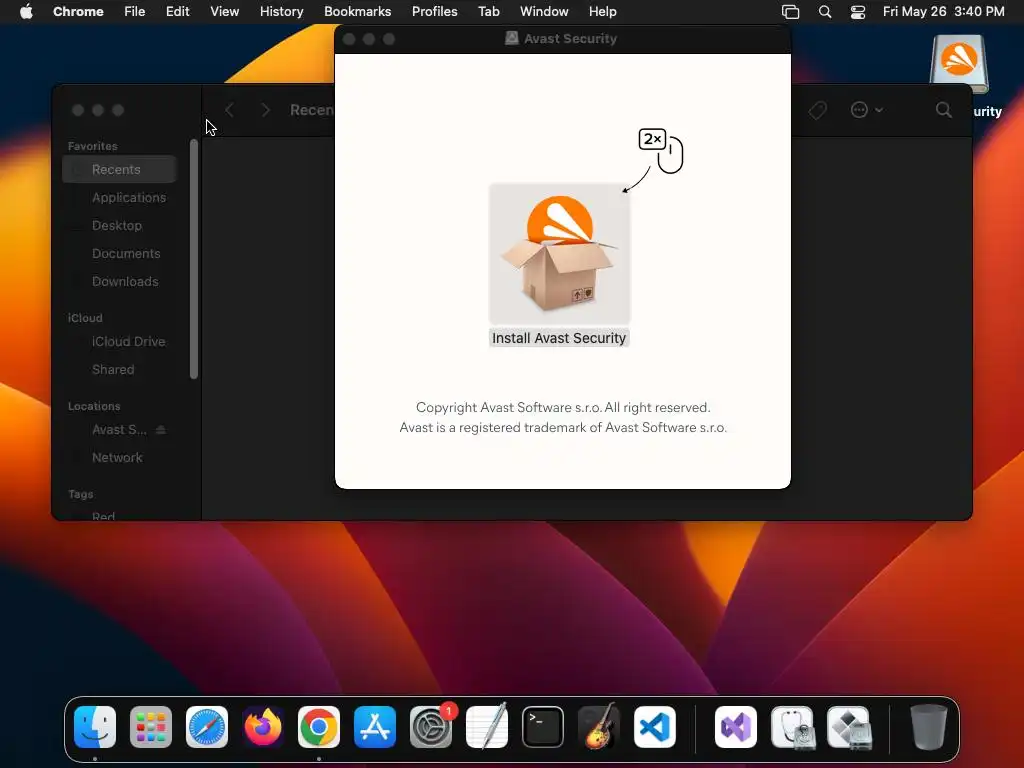Image resolution: width=1024 pixels, height=768 pixels.
Task: Launch Terminal from the Dock
Action: [543, 727]
